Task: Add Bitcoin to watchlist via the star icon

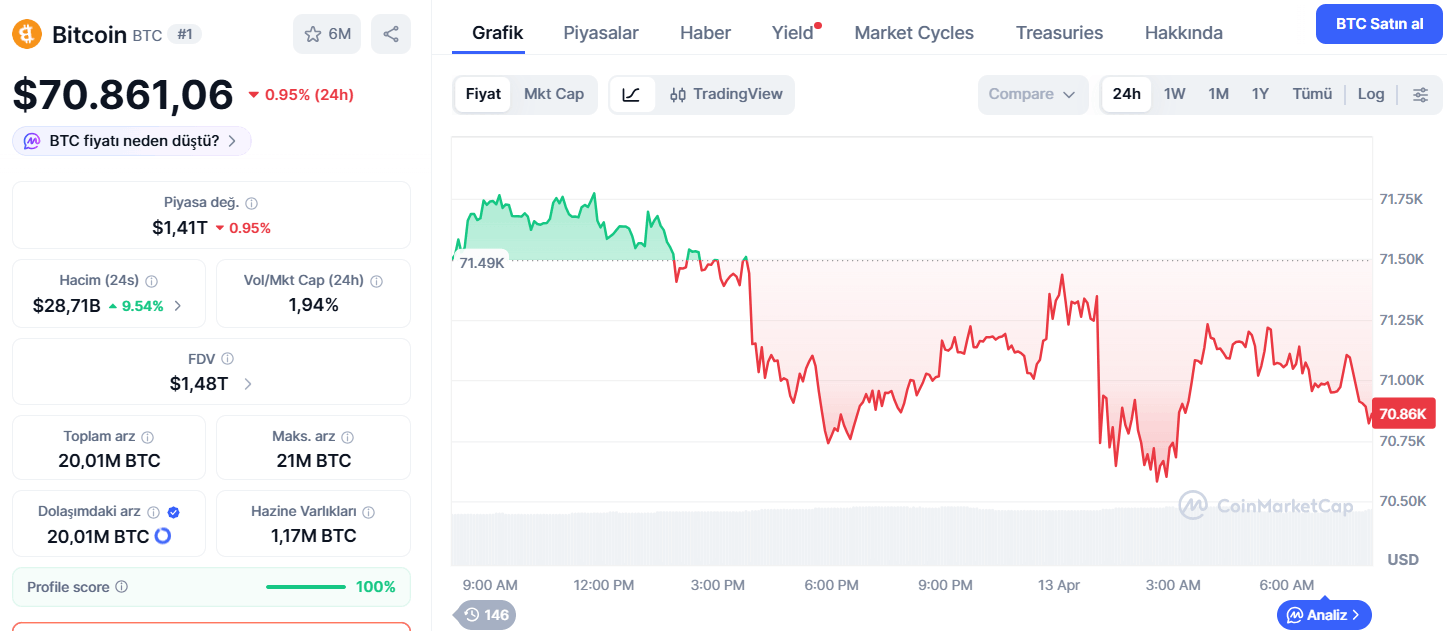Action: [x=313, y=34]
